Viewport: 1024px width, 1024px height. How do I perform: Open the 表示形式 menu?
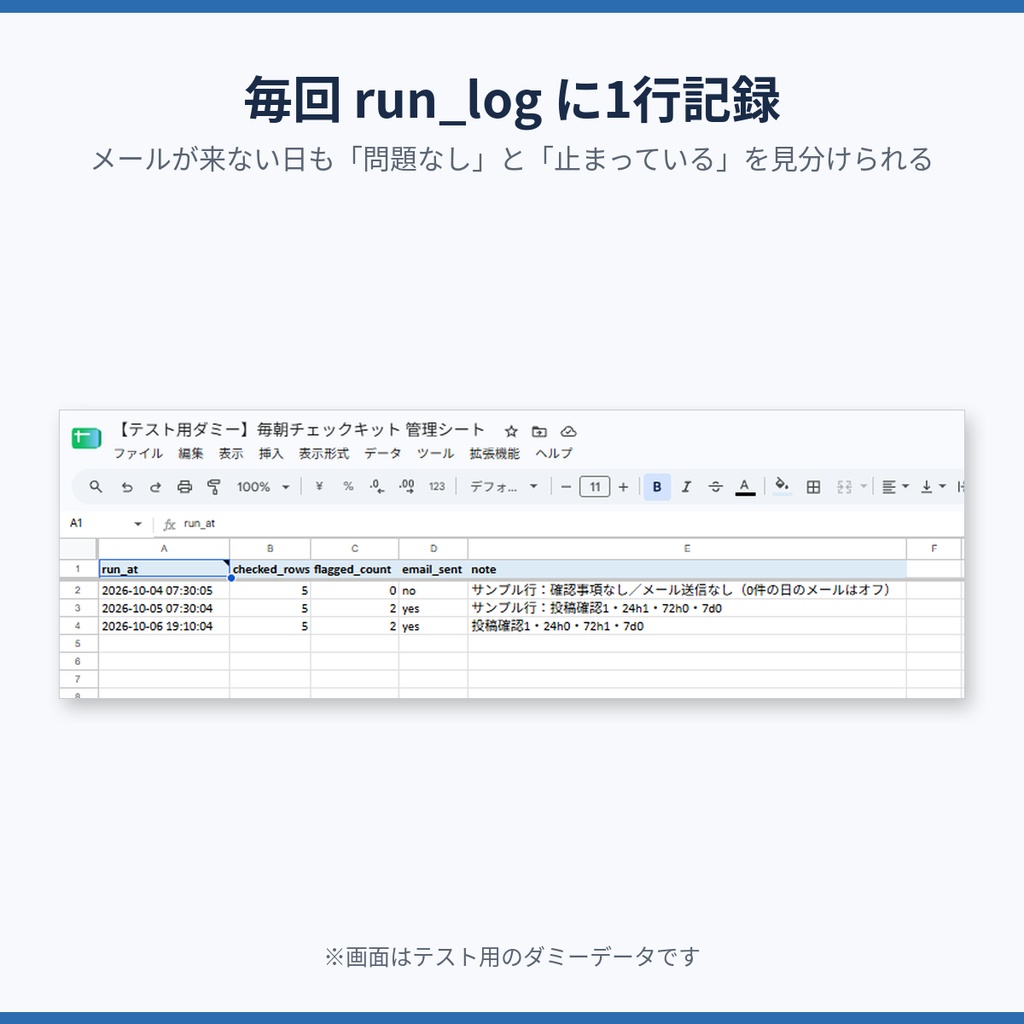click(x=324, y=453)
